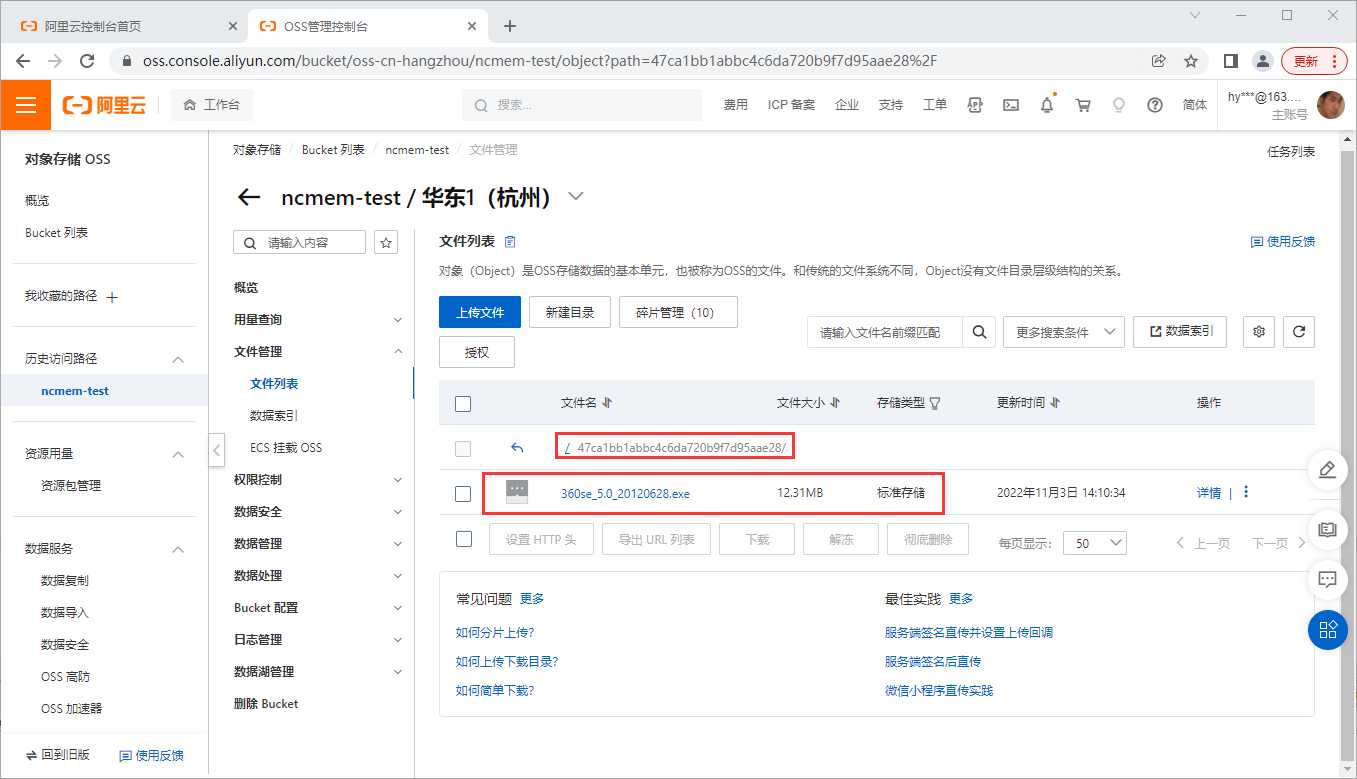The width and height of the screenshot is (1357, 779).
Task: Click the 授权 button
Action: click(477, 352)
